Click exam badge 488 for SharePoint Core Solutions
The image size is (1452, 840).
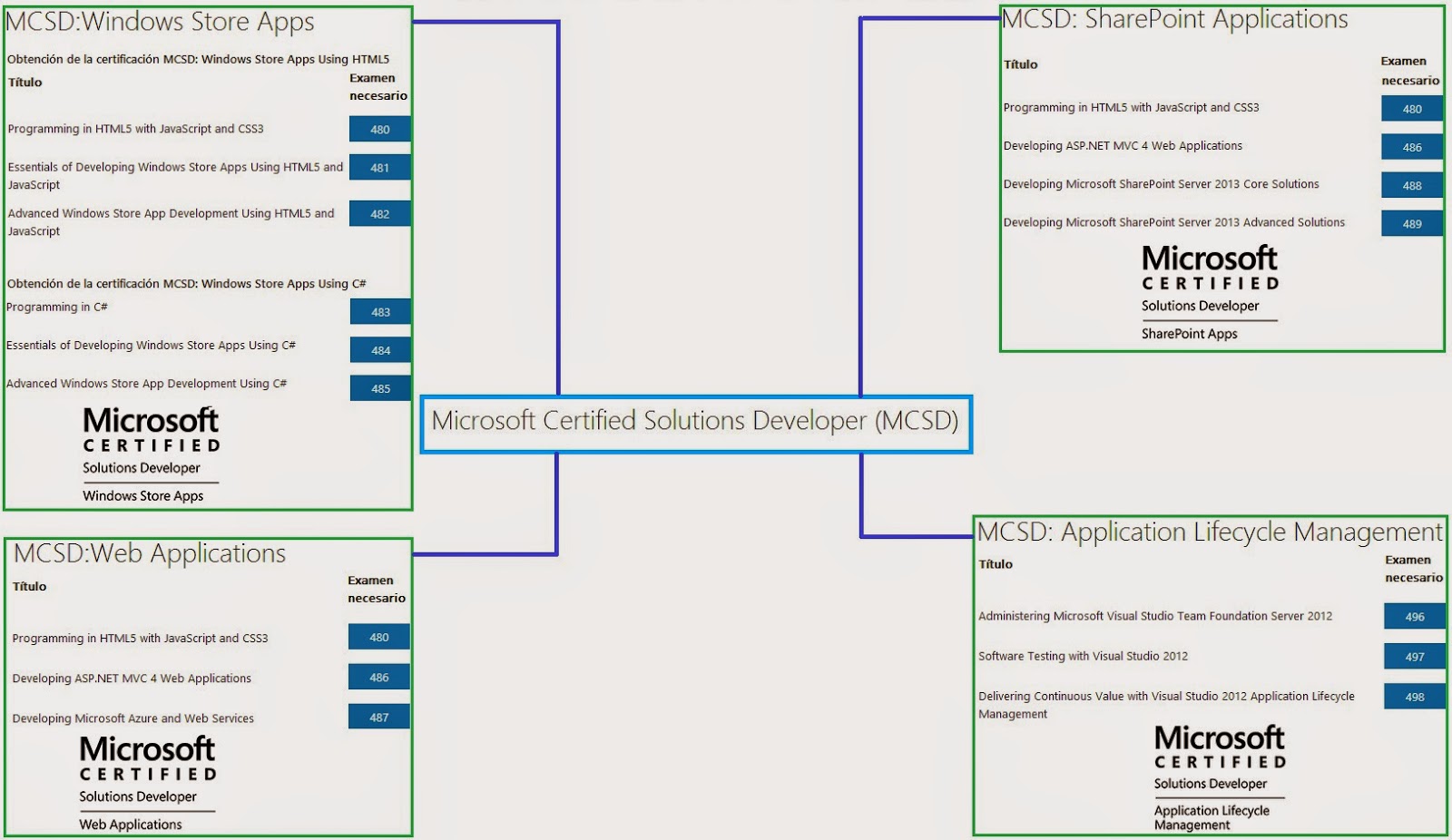coord(1412,184)
